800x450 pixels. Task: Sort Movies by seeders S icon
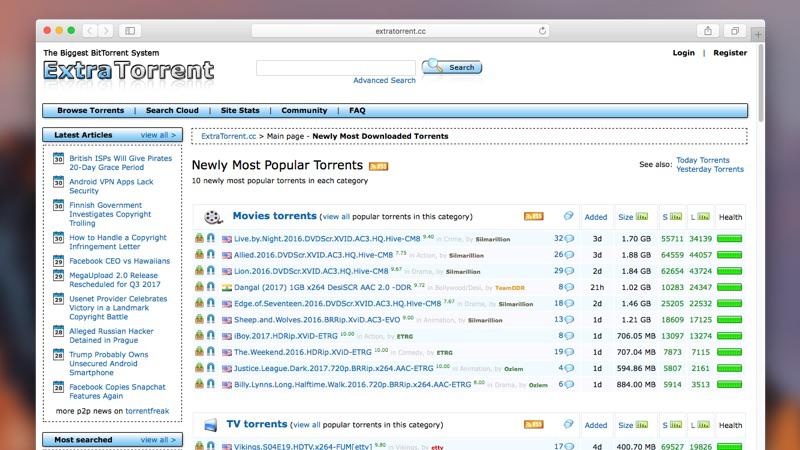676,216
